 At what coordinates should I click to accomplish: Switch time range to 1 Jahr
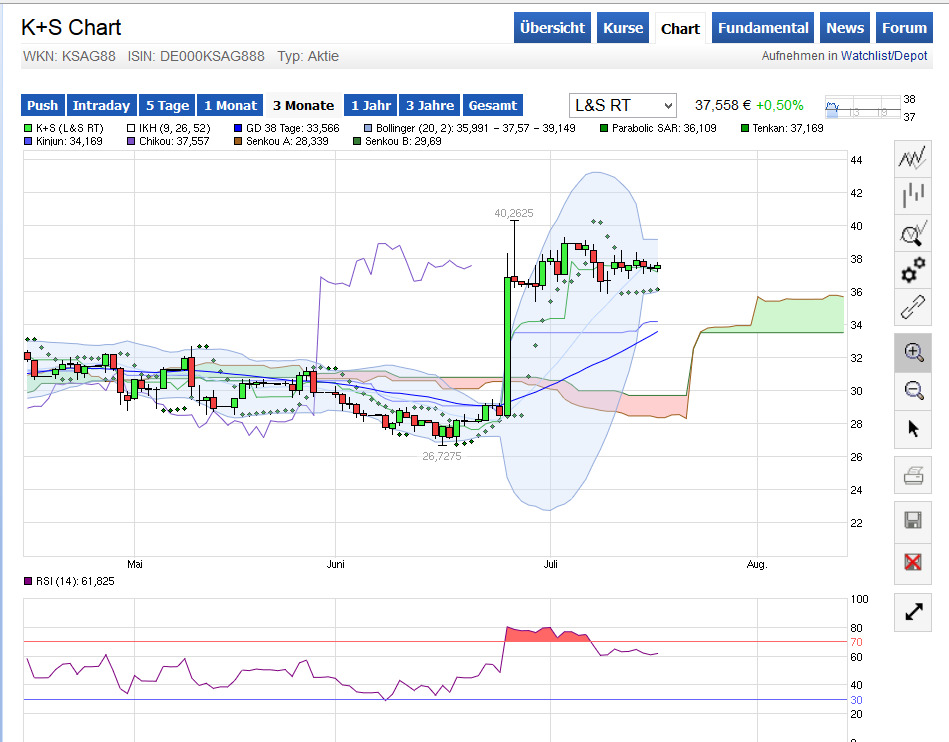click(370, 105)
